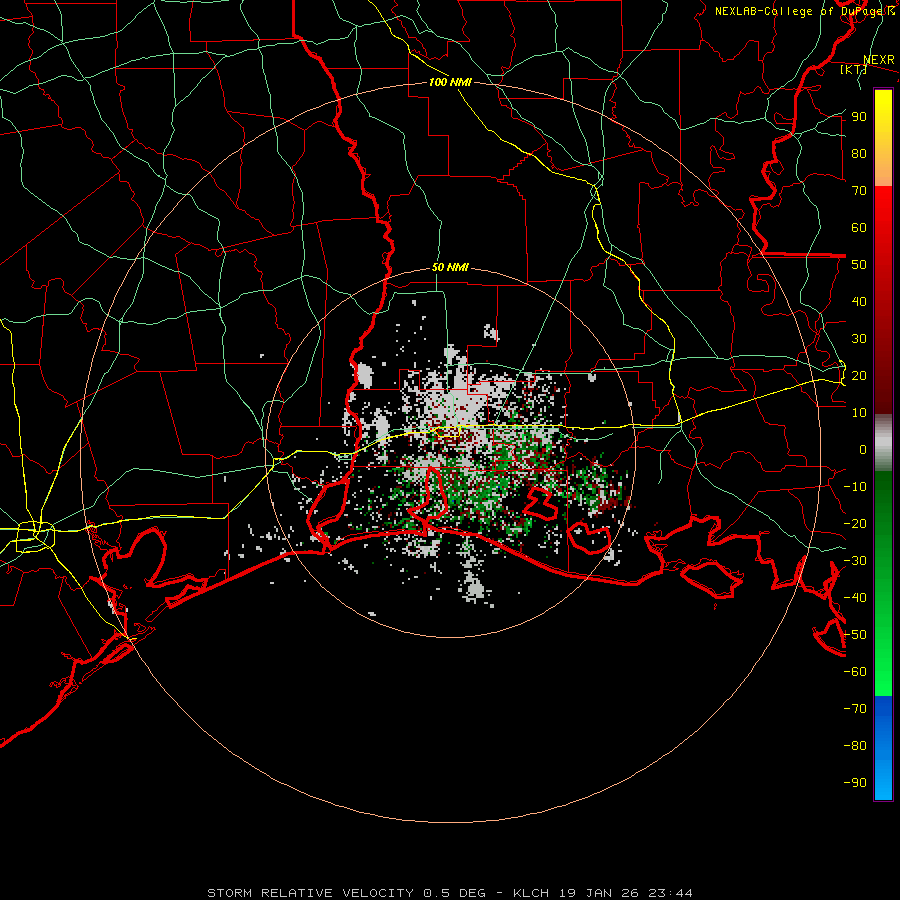Click the 100 NMI range ring label
This screenshot has width=900, height=900.
pos(450,82)
